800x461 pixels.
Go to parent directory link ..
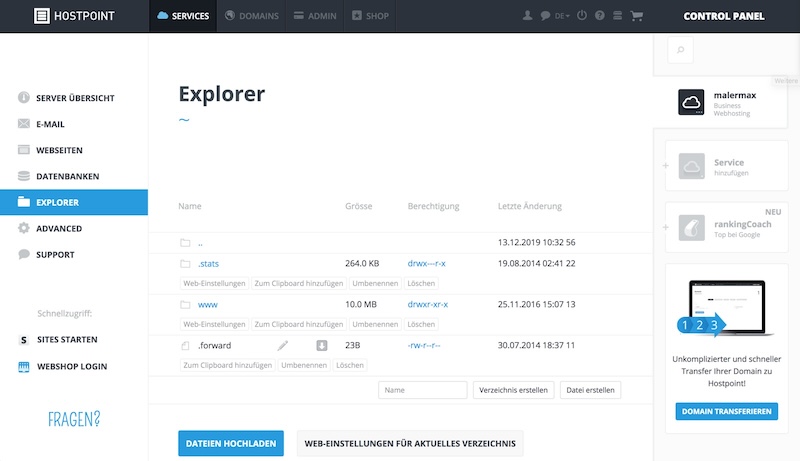coord(200,243)
